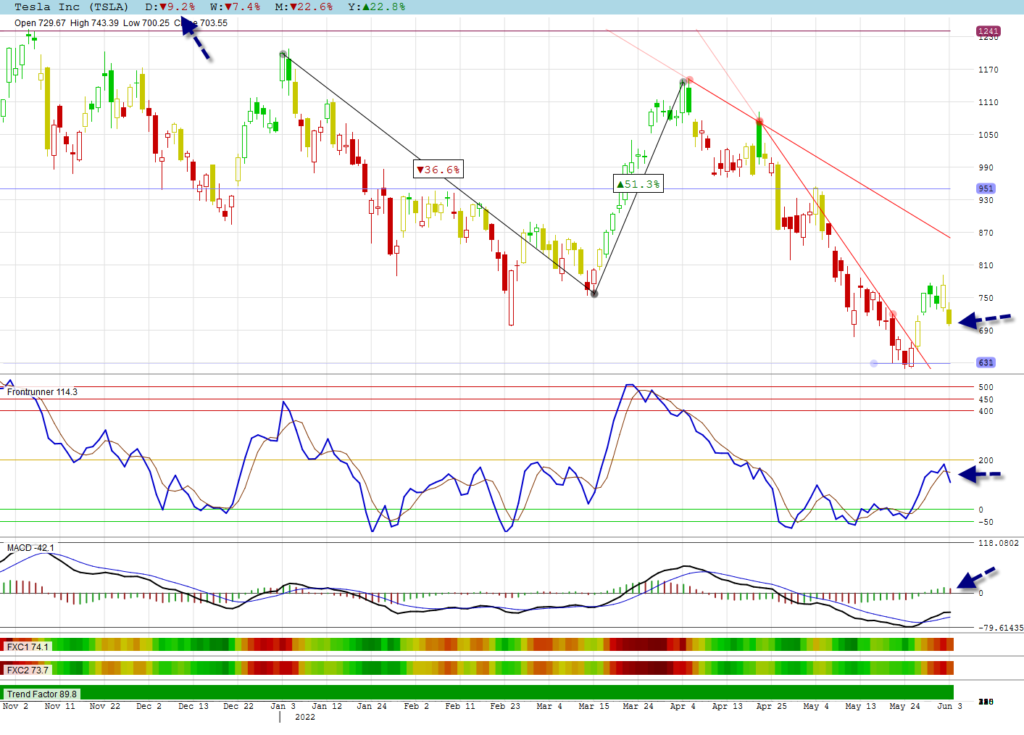Image resolution: width=1024 pixels, height=735 pixels.
Task: Click the FXC2 73.7 heat bar label
Action: [27, 670]
